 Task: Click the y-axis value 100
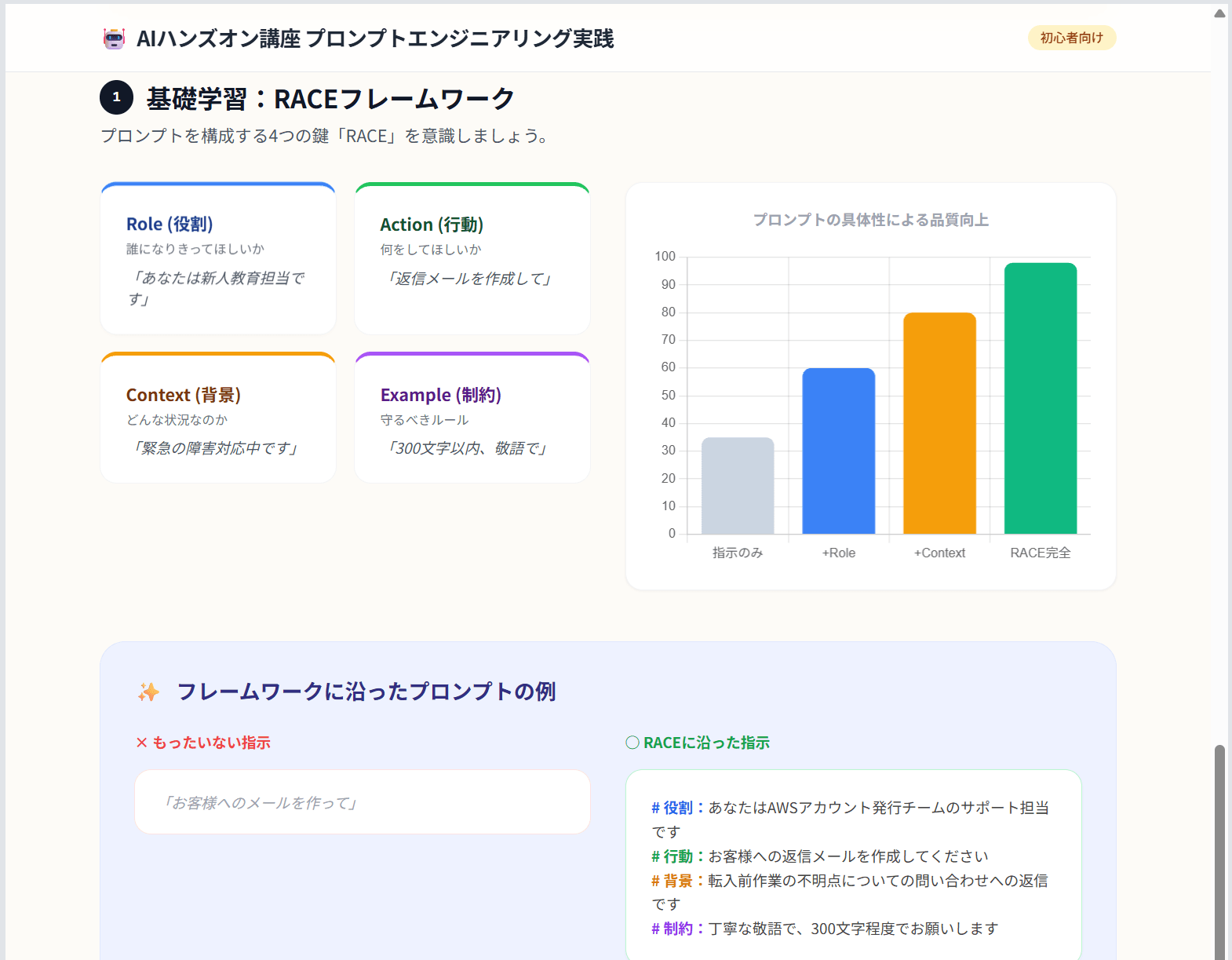tap(665, 256)
